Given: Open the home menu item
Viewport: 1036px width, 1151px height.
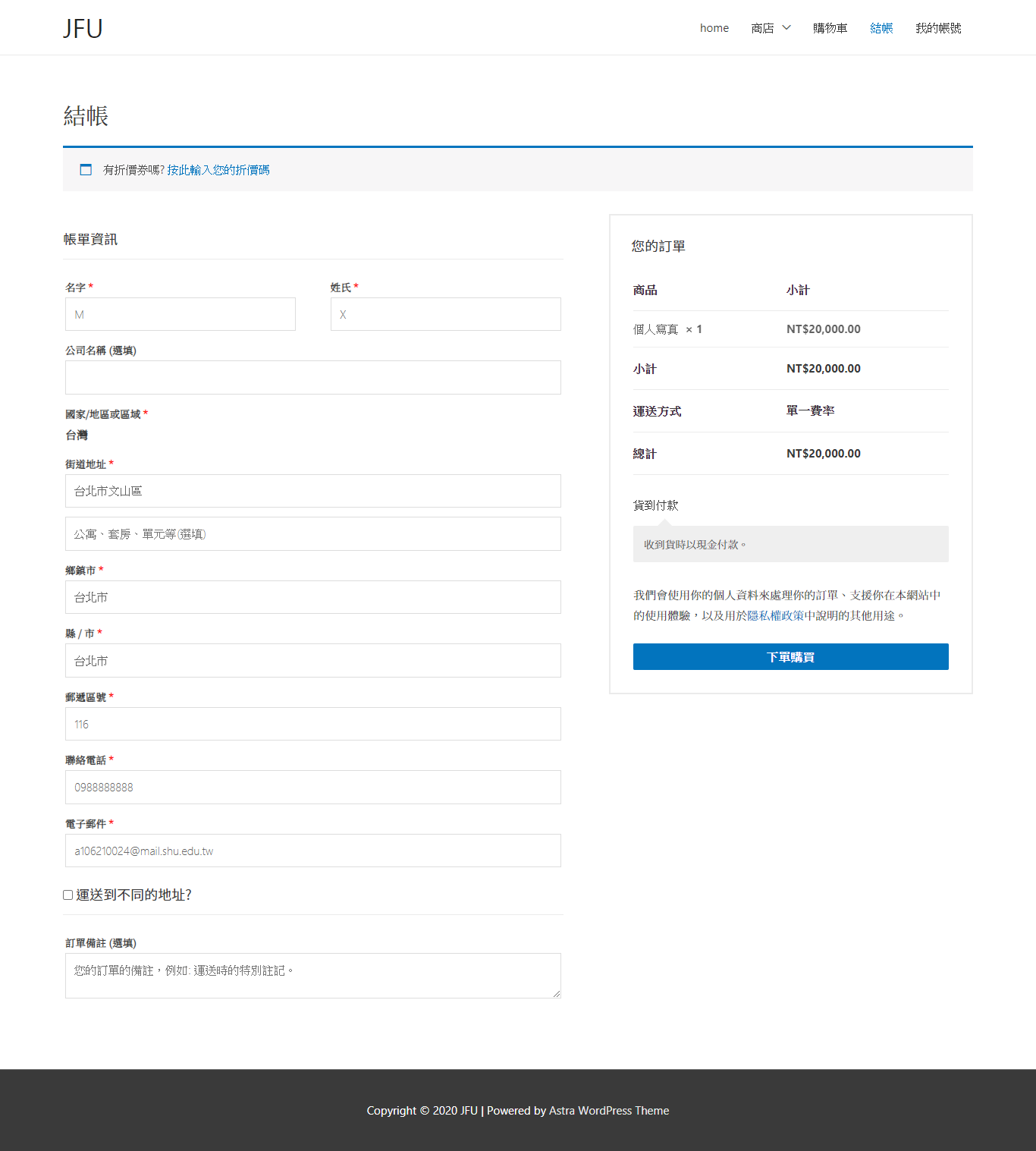Looking at the screenshot, I should click(x=714, y=28).
